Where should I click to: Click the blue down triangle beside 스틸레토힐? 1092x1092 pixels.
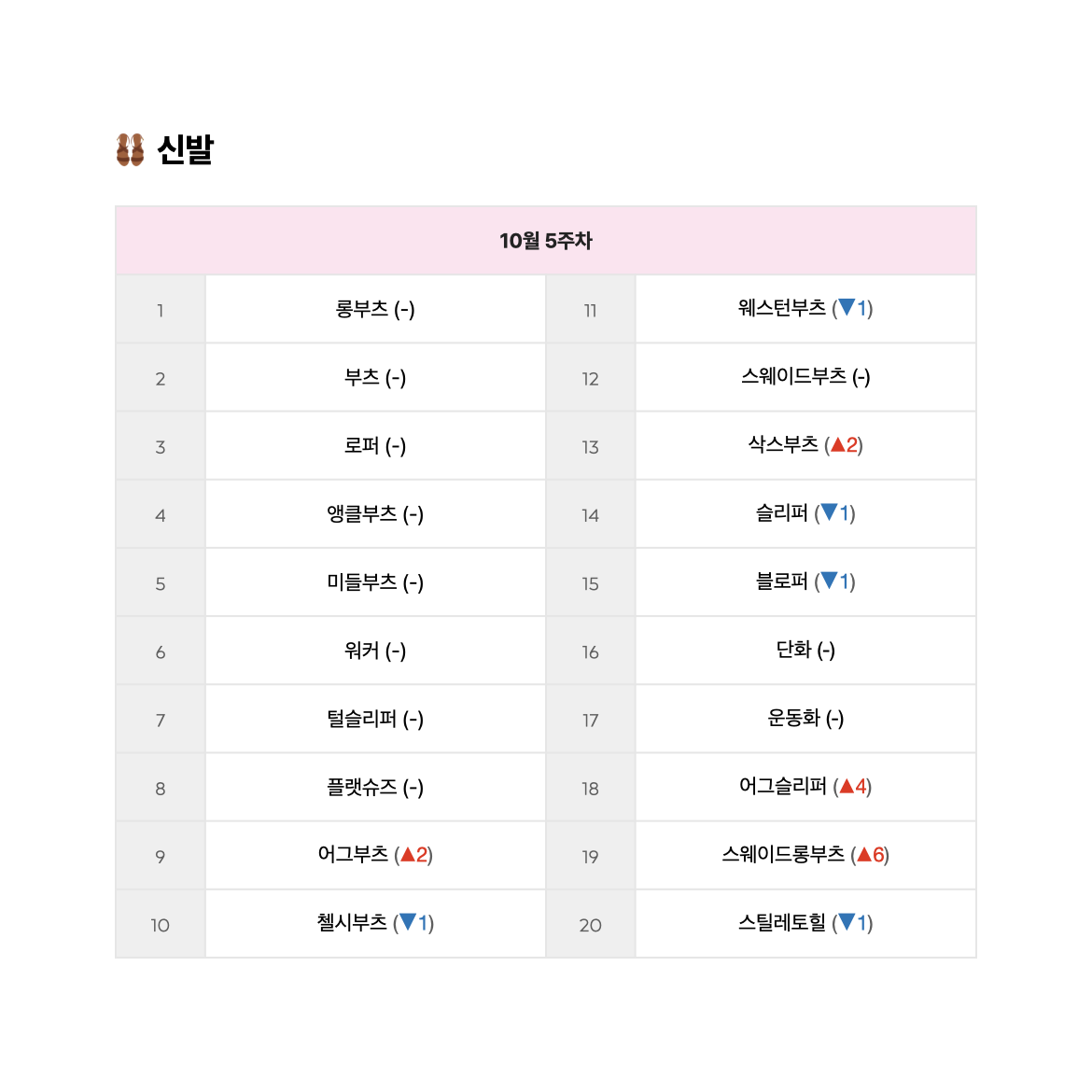(x=847, y=922)
